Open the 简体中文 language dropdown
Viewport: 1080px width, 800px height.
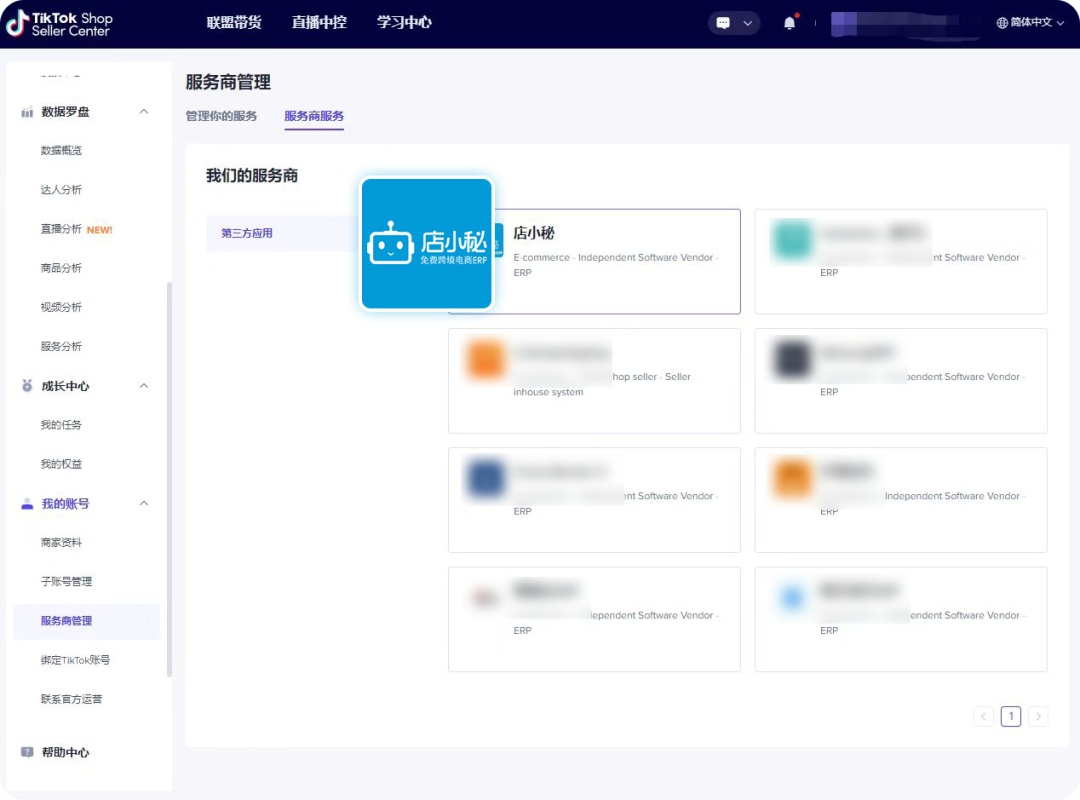coord(1033,22)
